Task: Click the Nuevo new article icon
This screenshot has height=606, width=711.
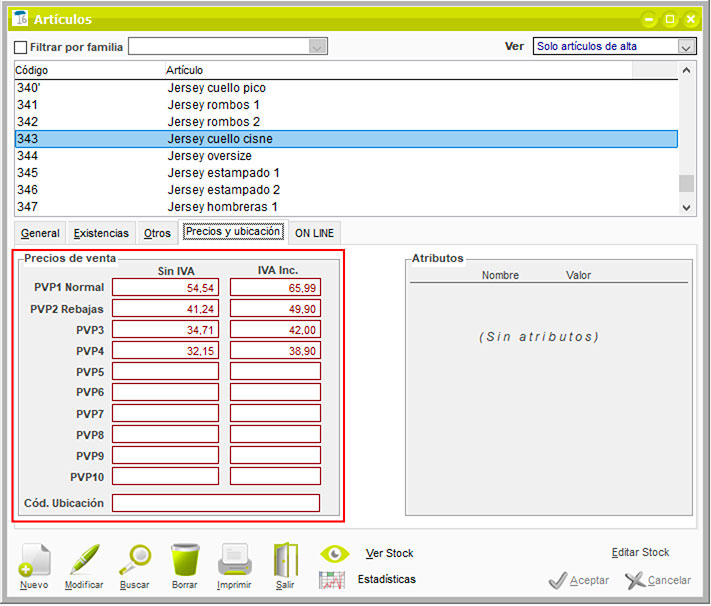Action: pyautogui.click(x=34, y=560)
